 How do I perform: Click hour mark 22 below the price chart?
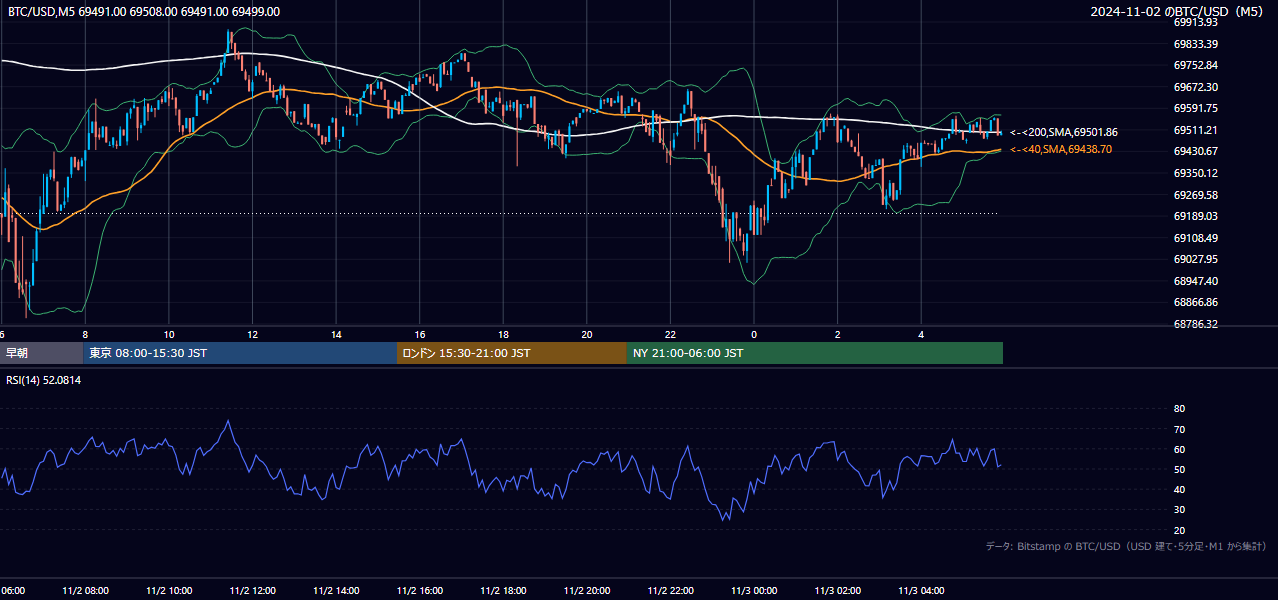(670, 334)
